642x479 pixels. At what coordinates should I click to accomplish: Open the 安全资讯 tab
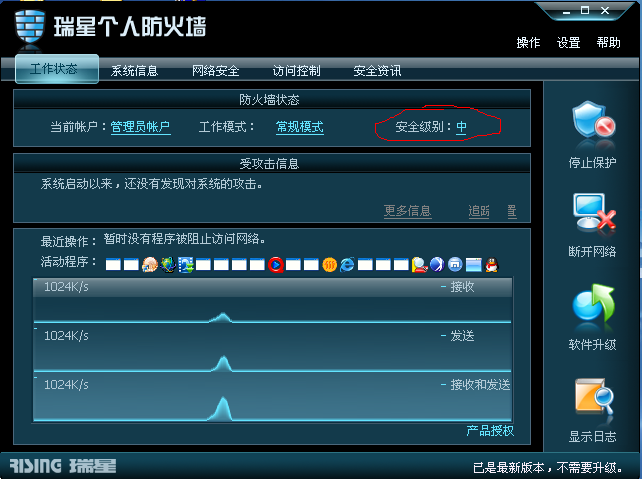pos(377,71)
